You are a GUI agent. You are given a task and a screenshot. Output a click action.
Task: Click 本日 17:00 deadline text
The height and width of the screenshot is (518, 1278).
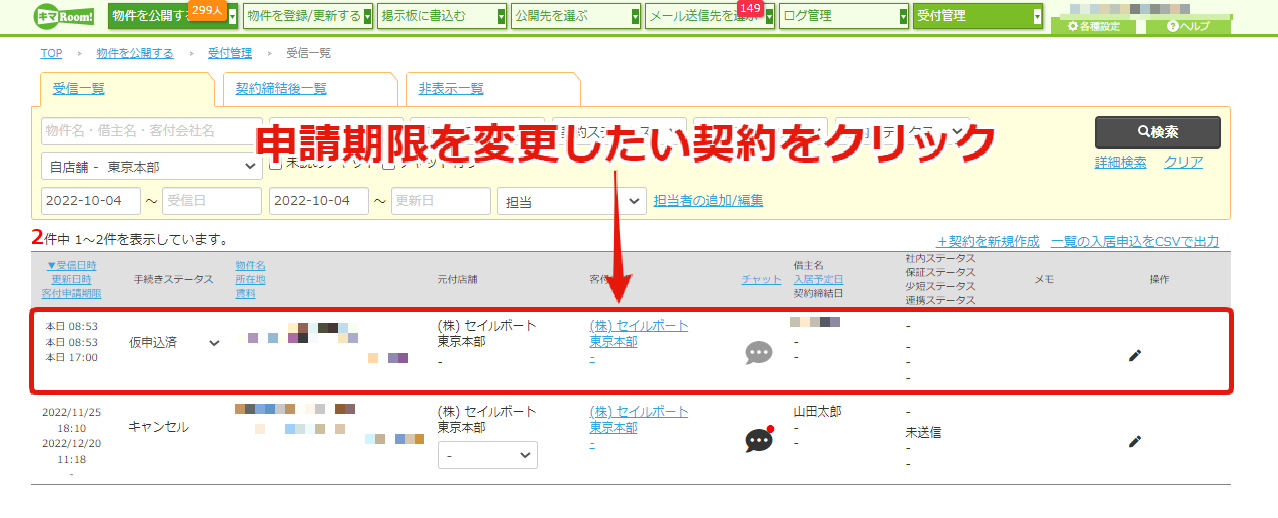(x=71, y=357)
